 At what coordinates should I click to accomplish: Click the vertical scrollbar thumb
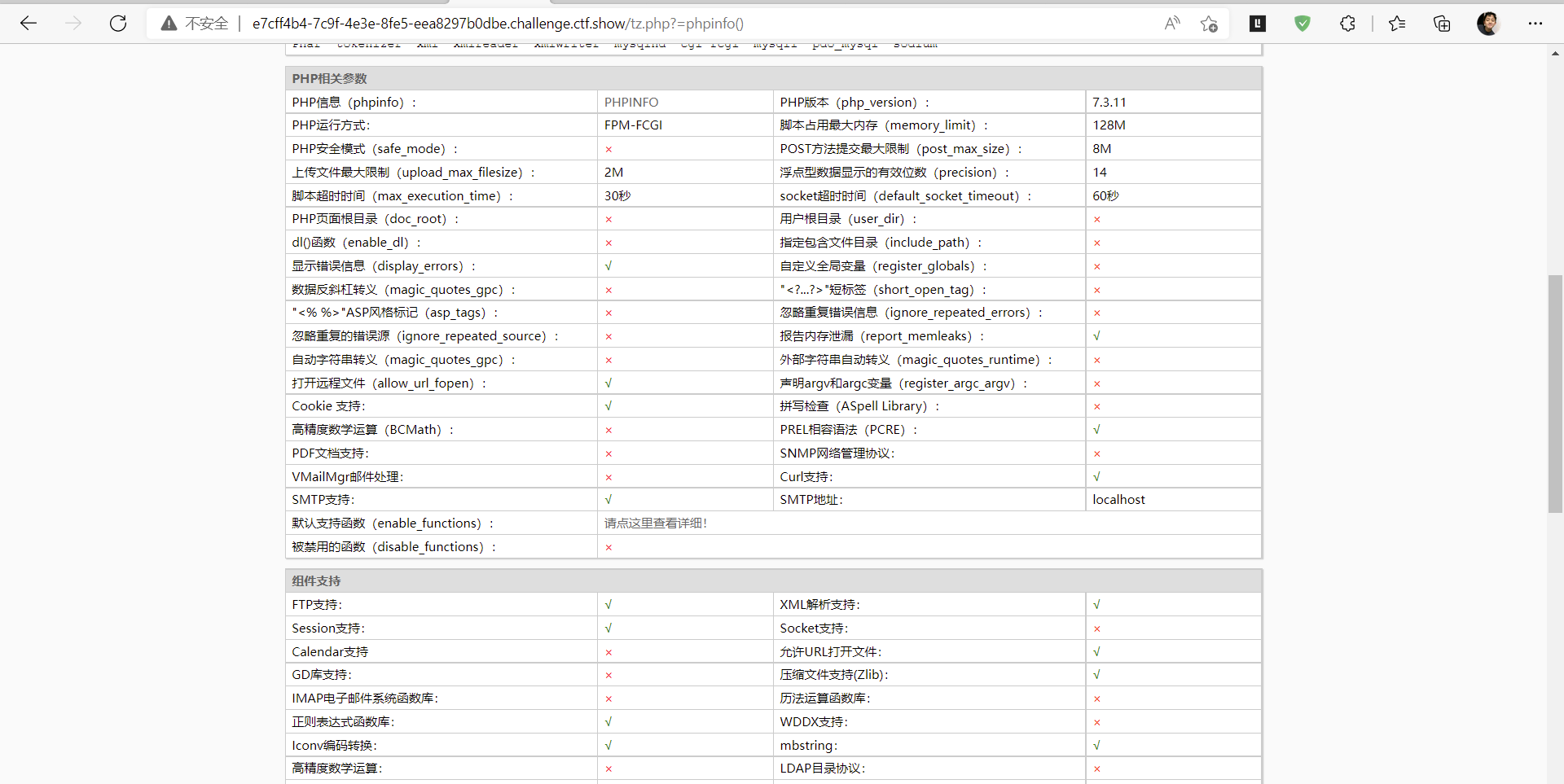[x=1555, y=394]
